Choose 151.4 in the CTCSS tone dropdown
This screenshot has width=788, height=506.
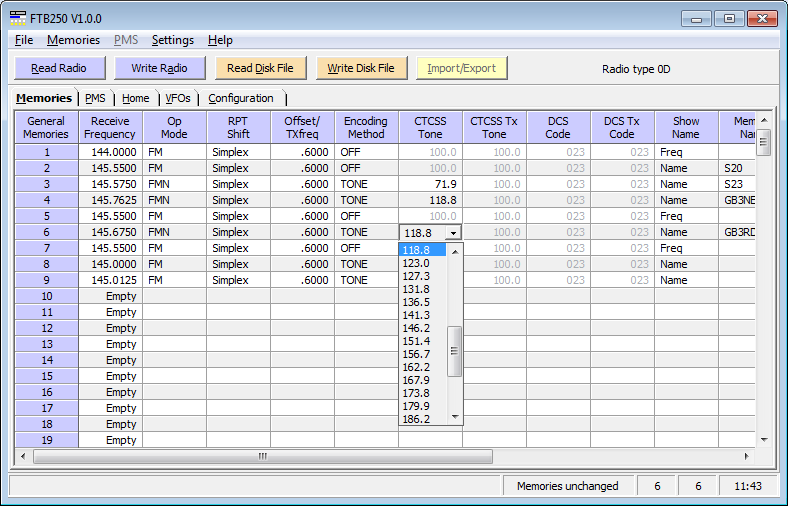(x=415, y=341)
